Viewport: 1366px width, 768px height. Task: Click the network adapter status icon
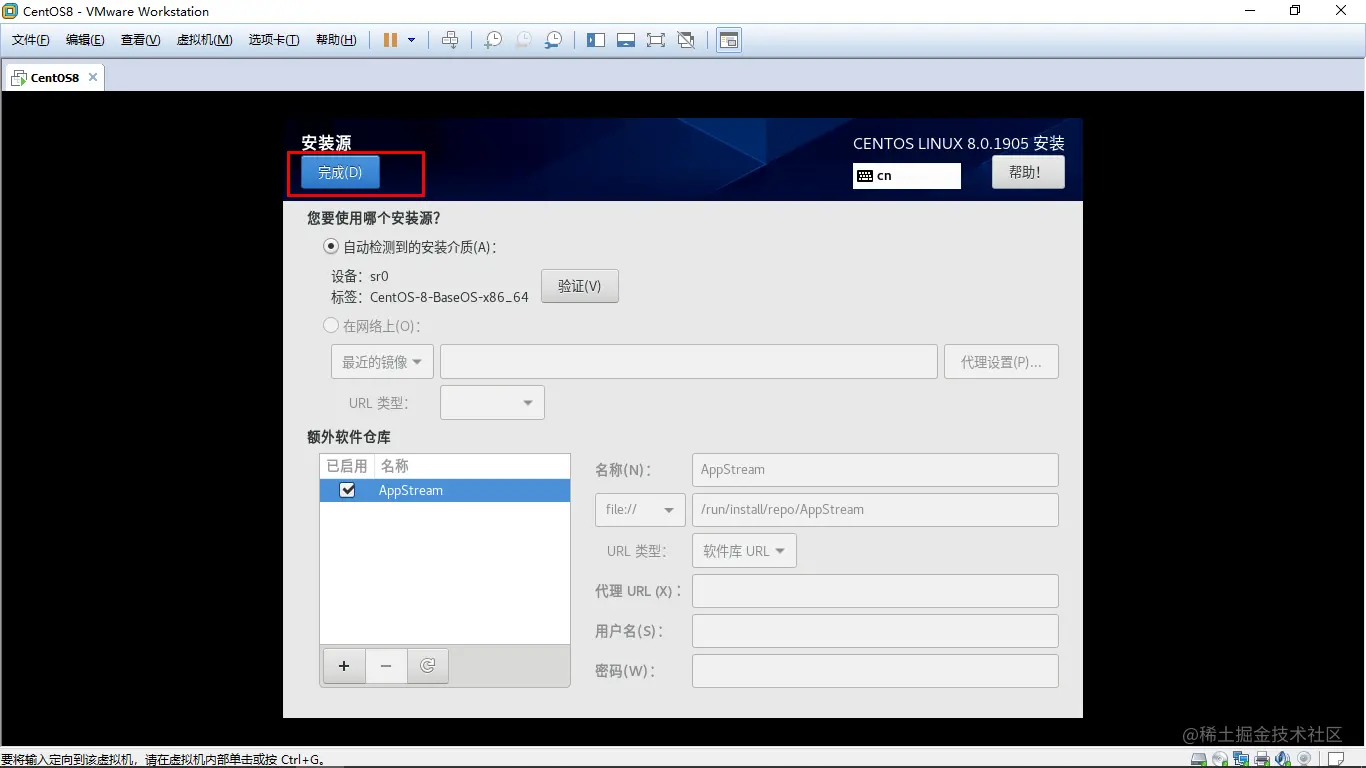[x=1241, y=759]
